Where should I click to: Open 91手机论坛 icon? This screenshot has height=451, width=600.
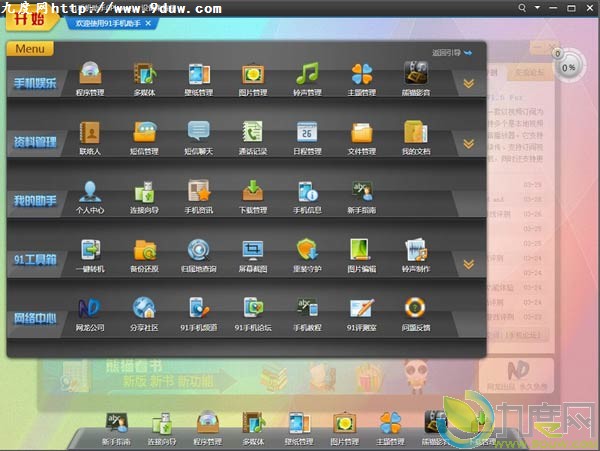253,314
